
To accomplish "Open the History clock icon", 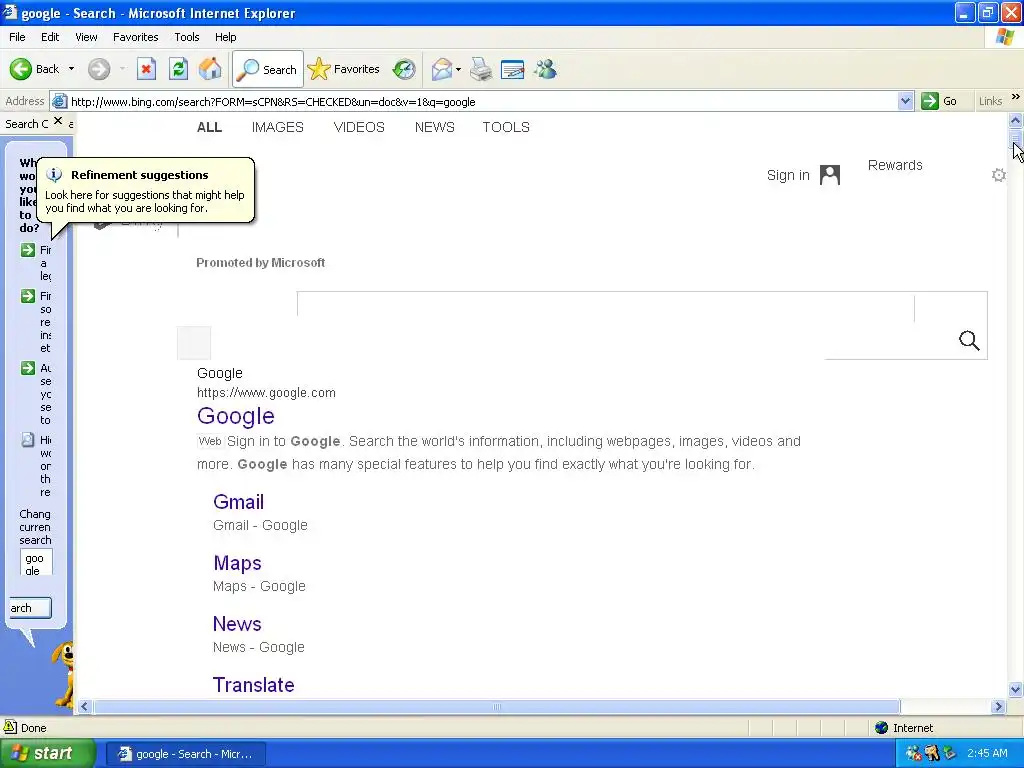I will point(404,69).
